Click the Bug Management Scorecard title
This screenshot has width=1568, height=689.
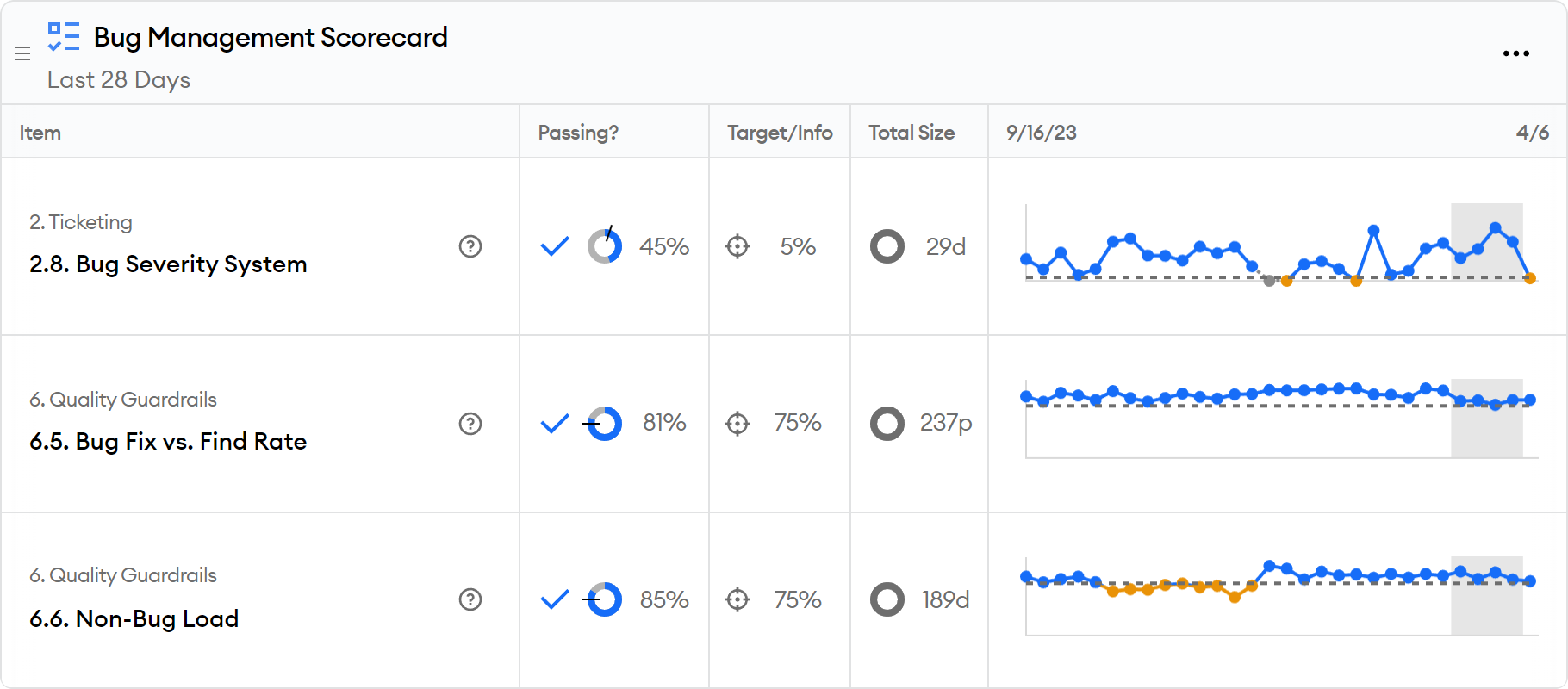coord(271,37)
